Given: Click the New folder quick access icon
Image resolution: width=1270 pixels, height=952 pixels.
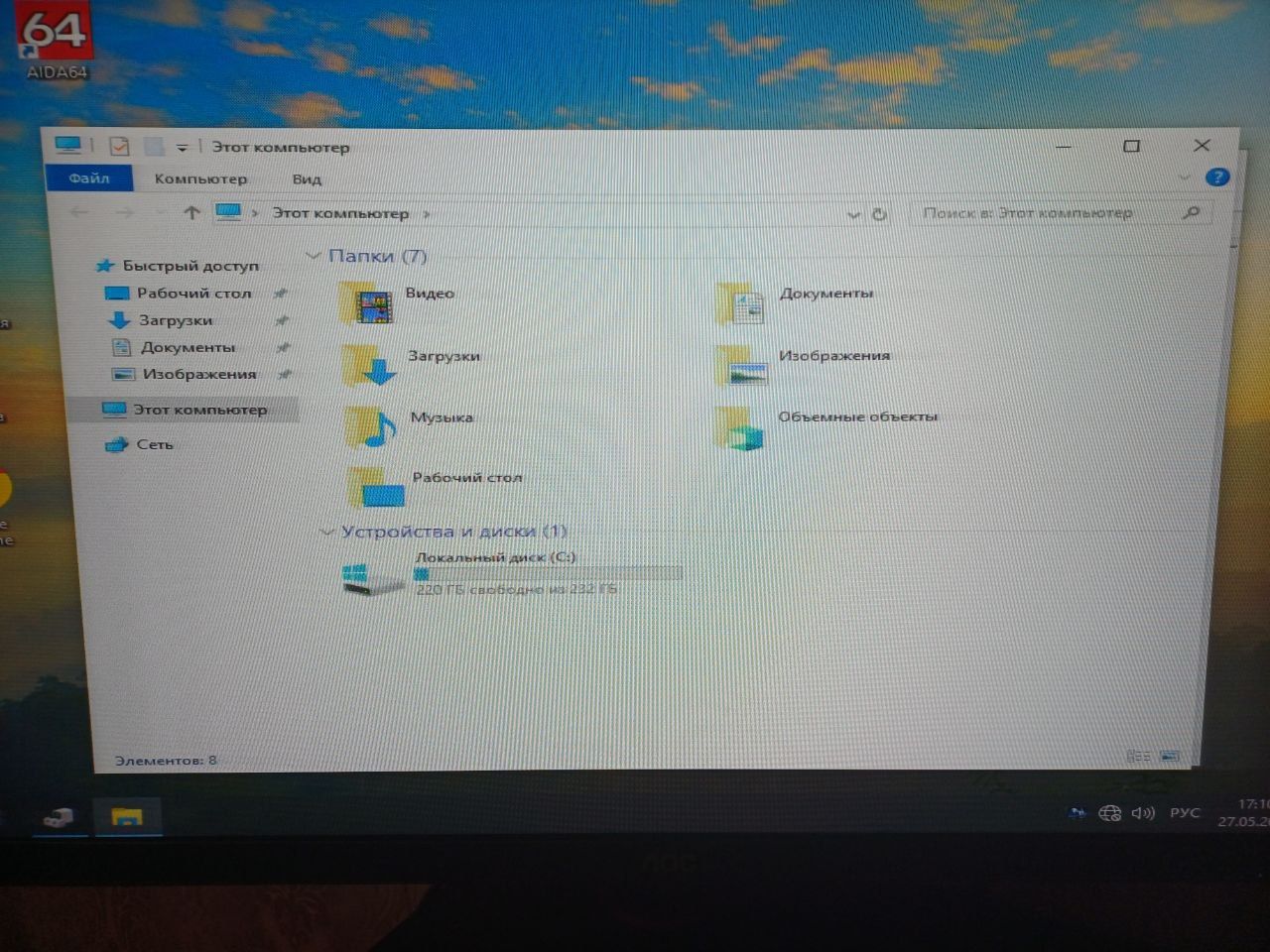Looking at the screenshot, I should coord(154,147).
